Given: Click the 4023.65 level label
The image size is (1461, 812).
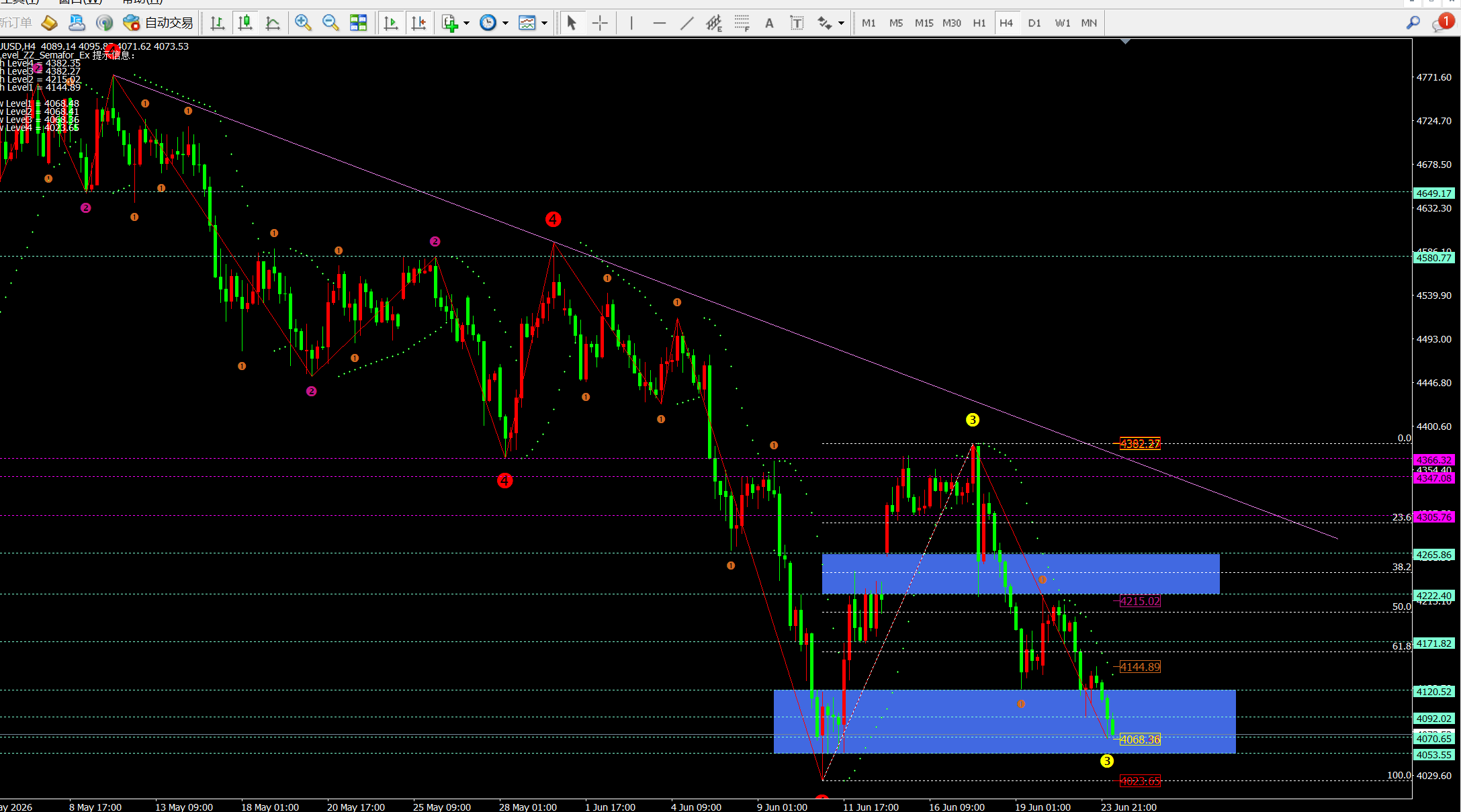Looking at the screenshot, I should click(1140, 781).
